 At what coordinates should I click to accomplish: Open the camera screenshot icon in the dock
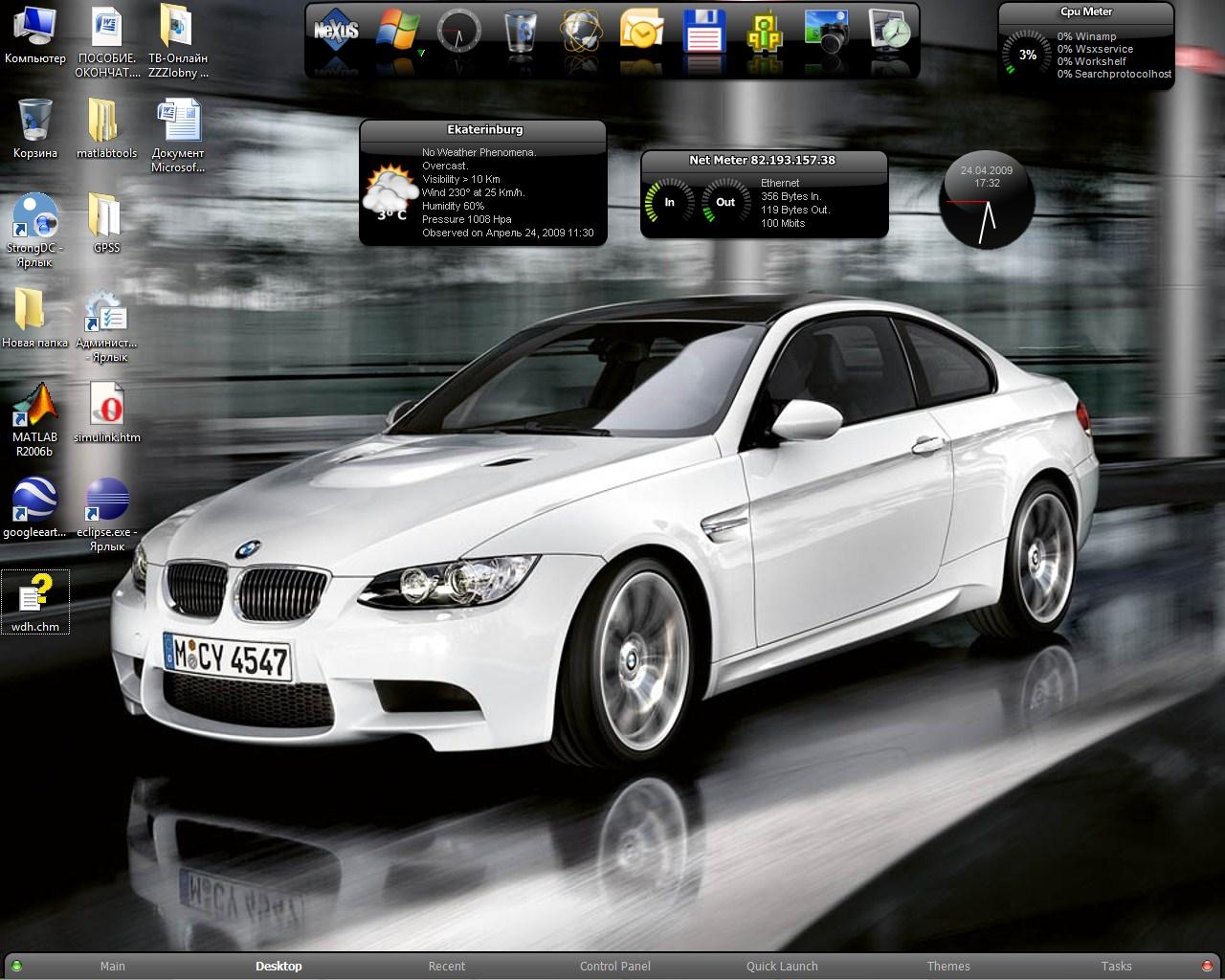tap(826, 32)
